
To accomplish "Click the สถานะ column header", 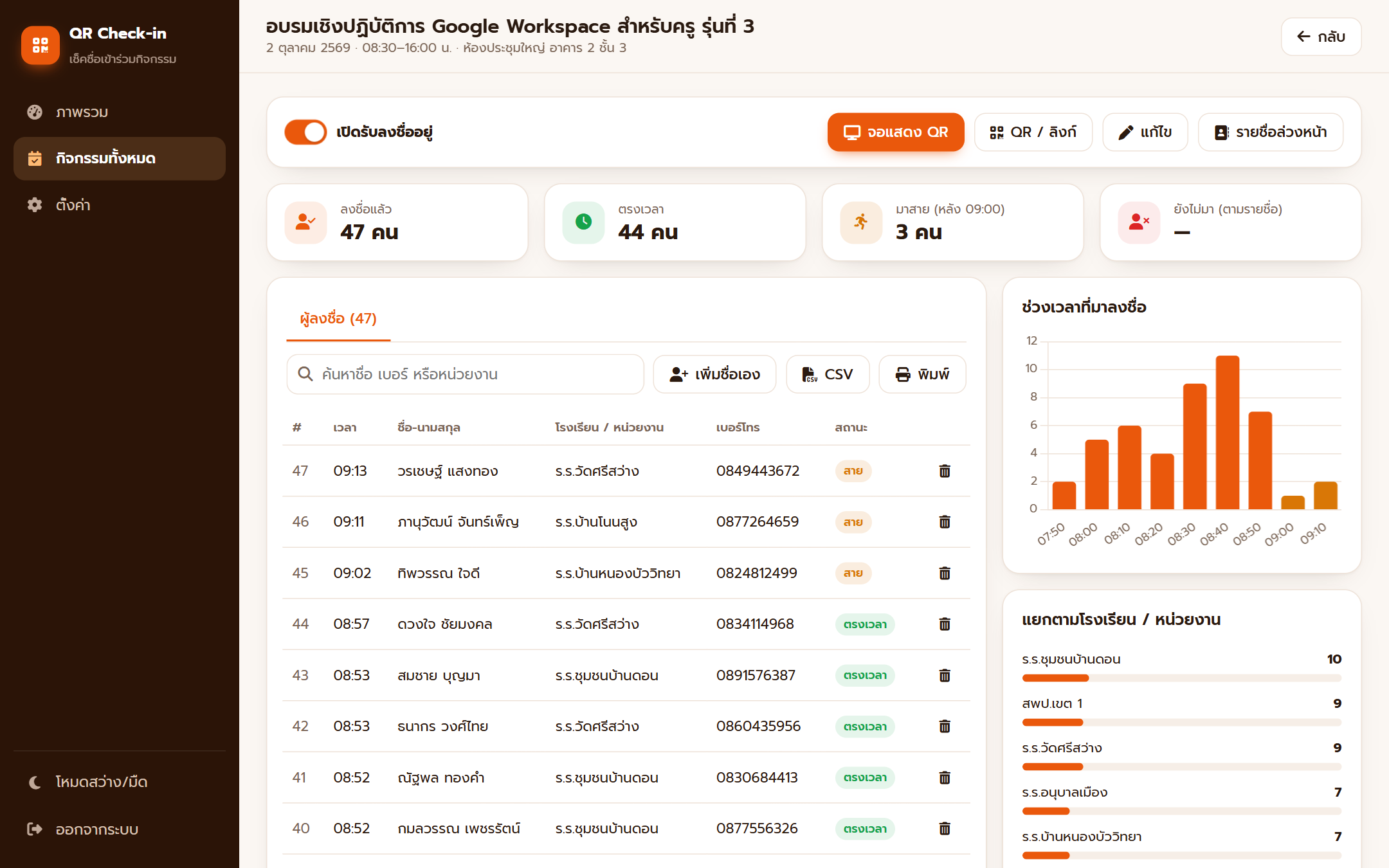I will pyautogui.click(x=851, y=428).
